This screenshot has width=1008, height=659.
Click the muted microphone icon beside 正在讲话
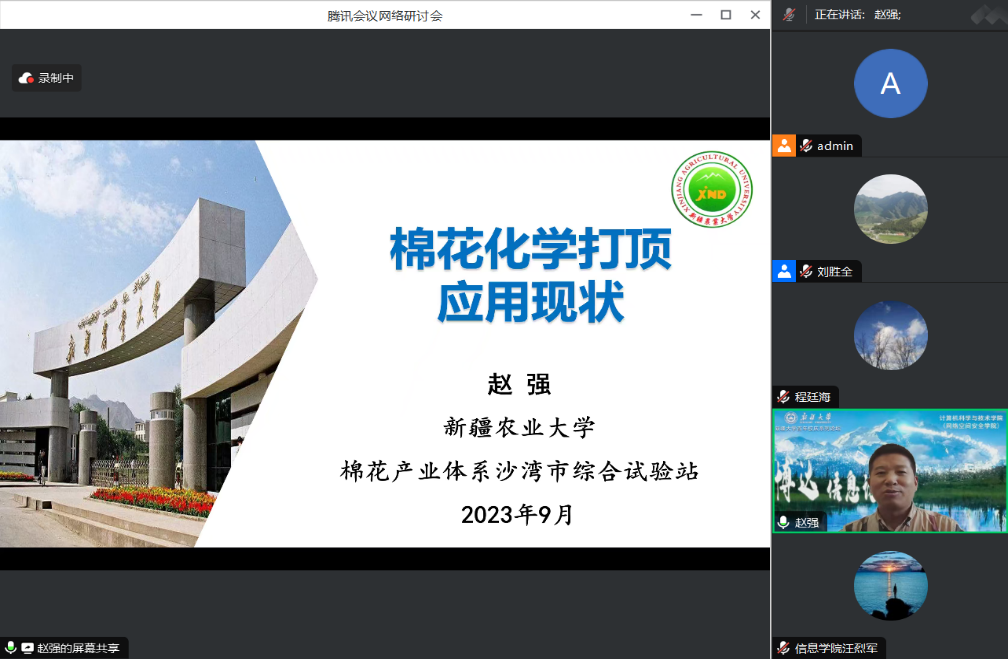(789, 14)
